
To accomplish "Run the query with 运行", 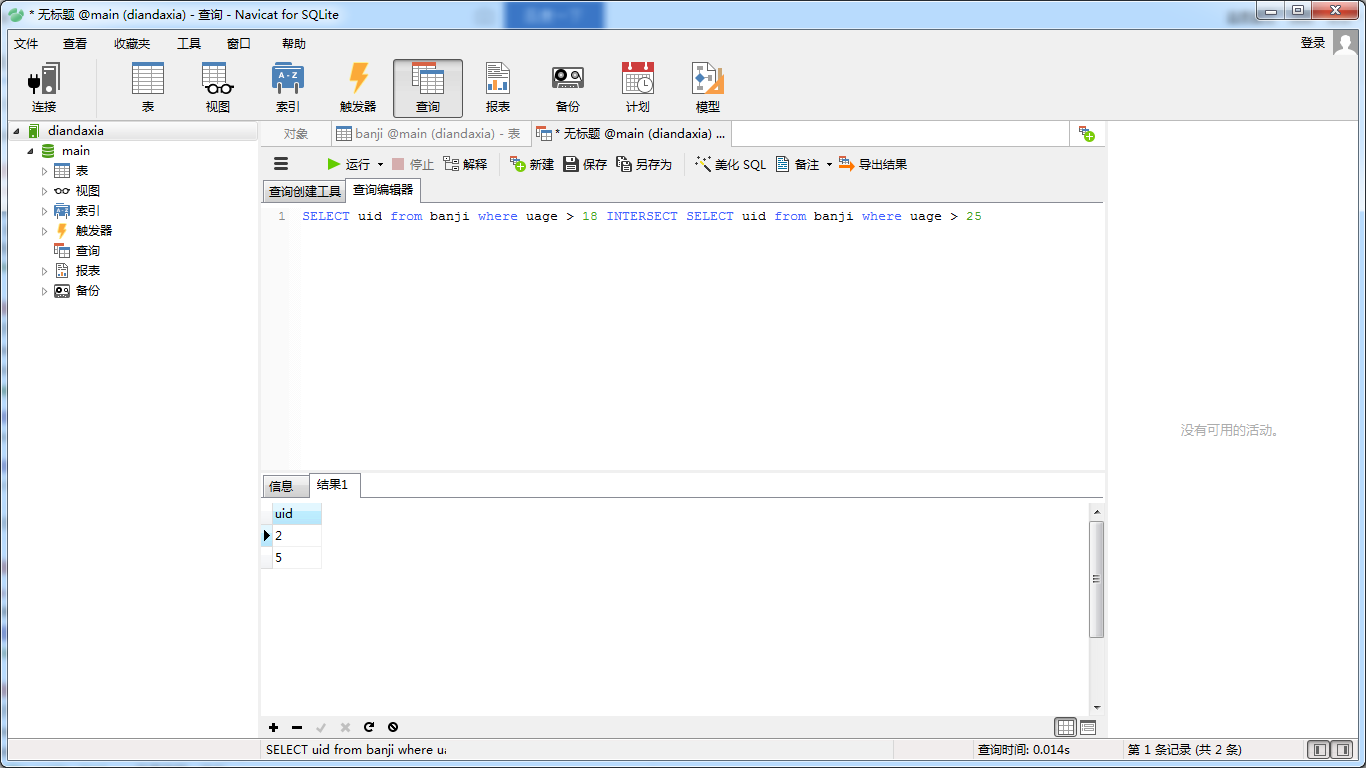I will click(x=348, y=164).
